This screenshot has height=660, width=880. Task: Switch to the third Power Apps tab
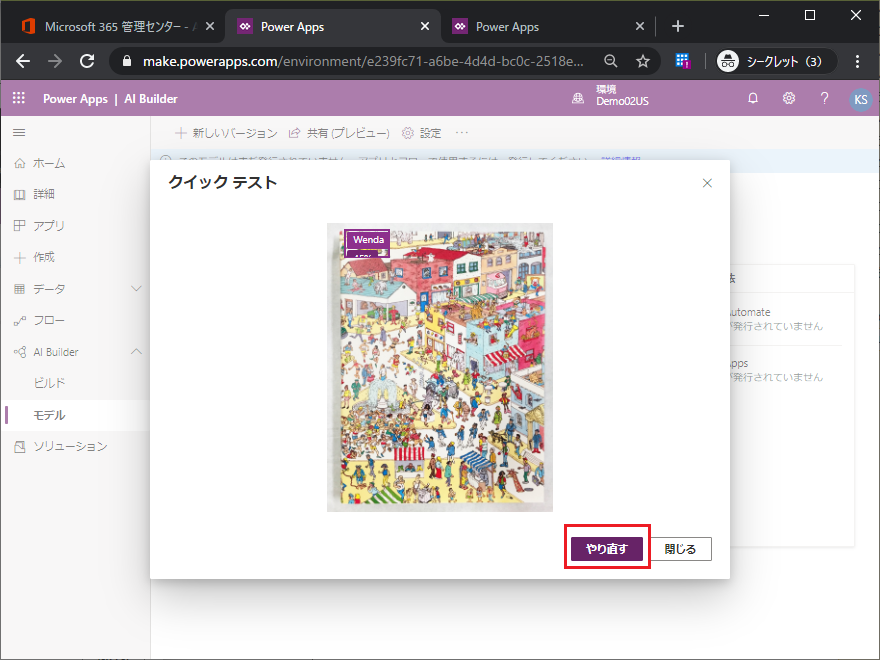point(548,26)
